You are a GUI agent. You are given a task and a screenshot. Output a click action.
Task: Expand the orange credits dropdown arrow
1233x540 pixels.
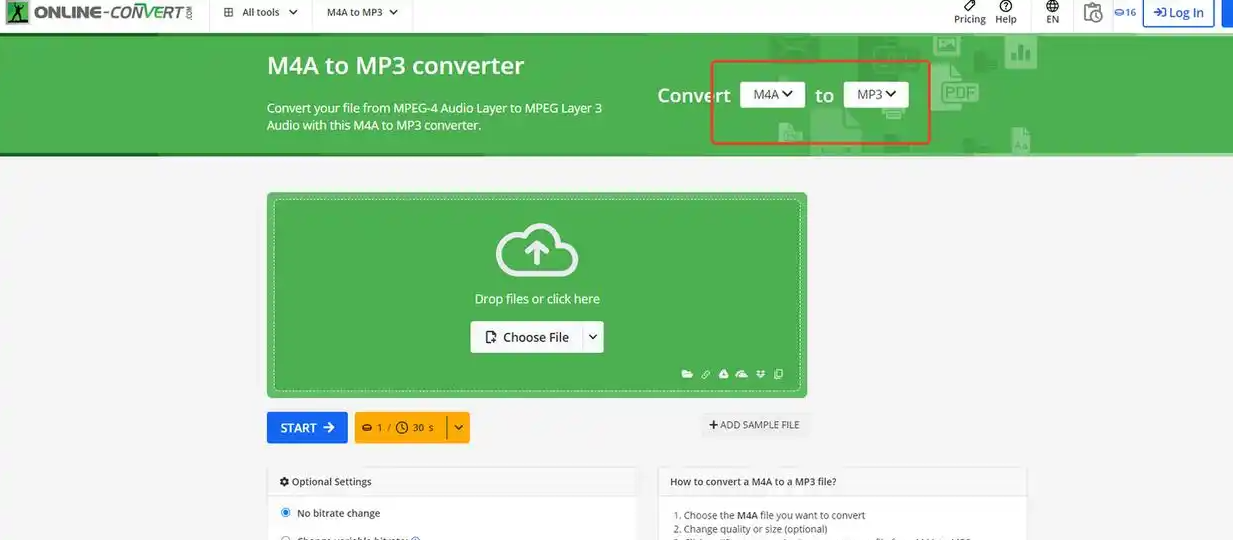tap(458, 428)
